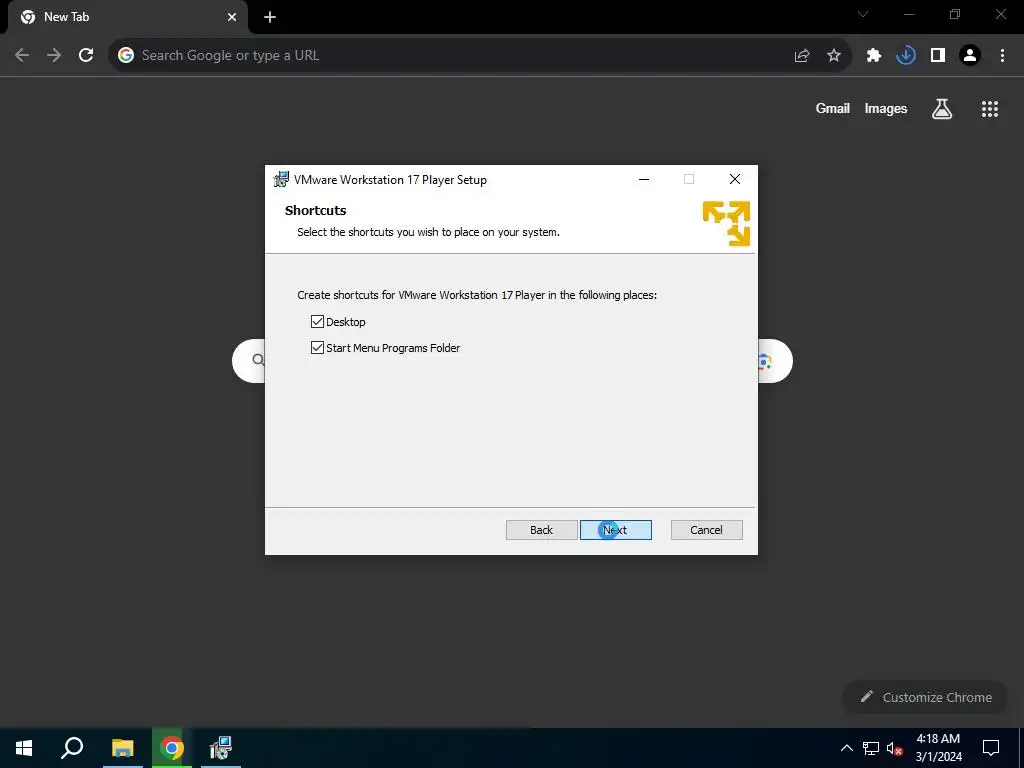This screenshot has width=1024, height=768.
Task: Open Chrome tab search chevron
Action: click(863, 14)
